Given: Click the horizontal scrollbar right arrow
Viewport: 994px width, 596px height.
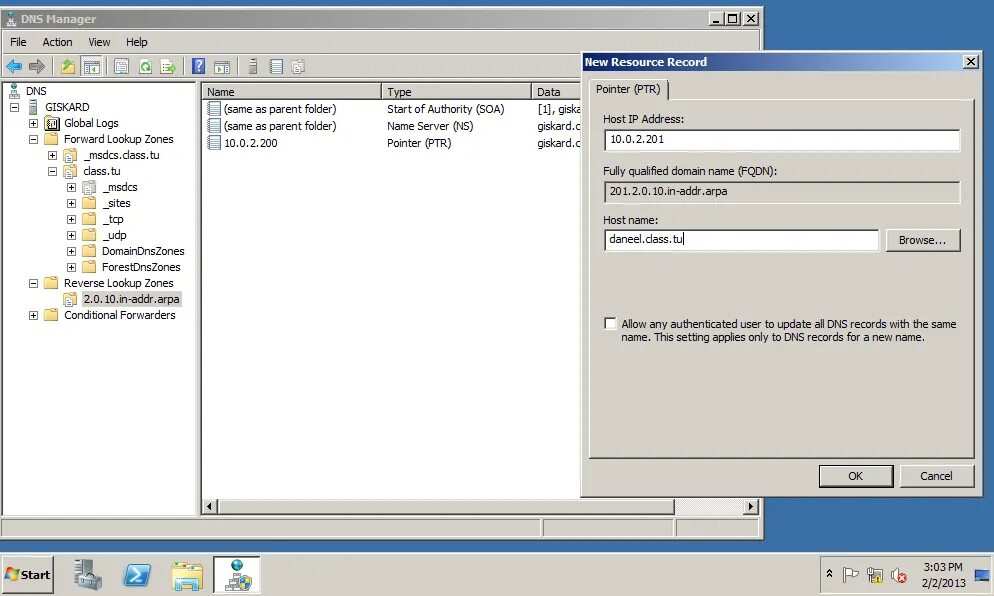Looking at the screenshot, I should click(751, 506).
